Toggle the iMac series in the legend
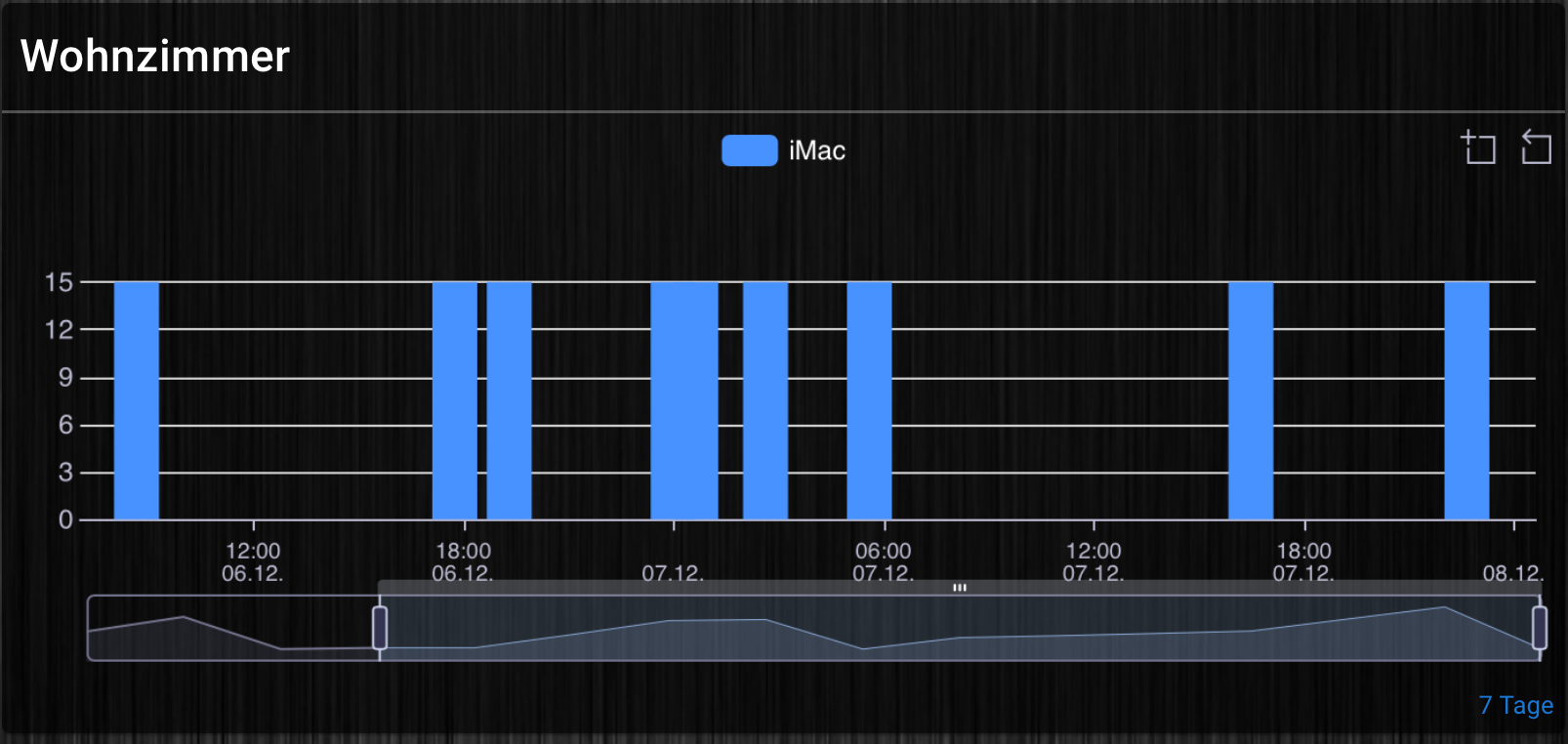This screenshot has width=1568, height=744. [784, 150]
